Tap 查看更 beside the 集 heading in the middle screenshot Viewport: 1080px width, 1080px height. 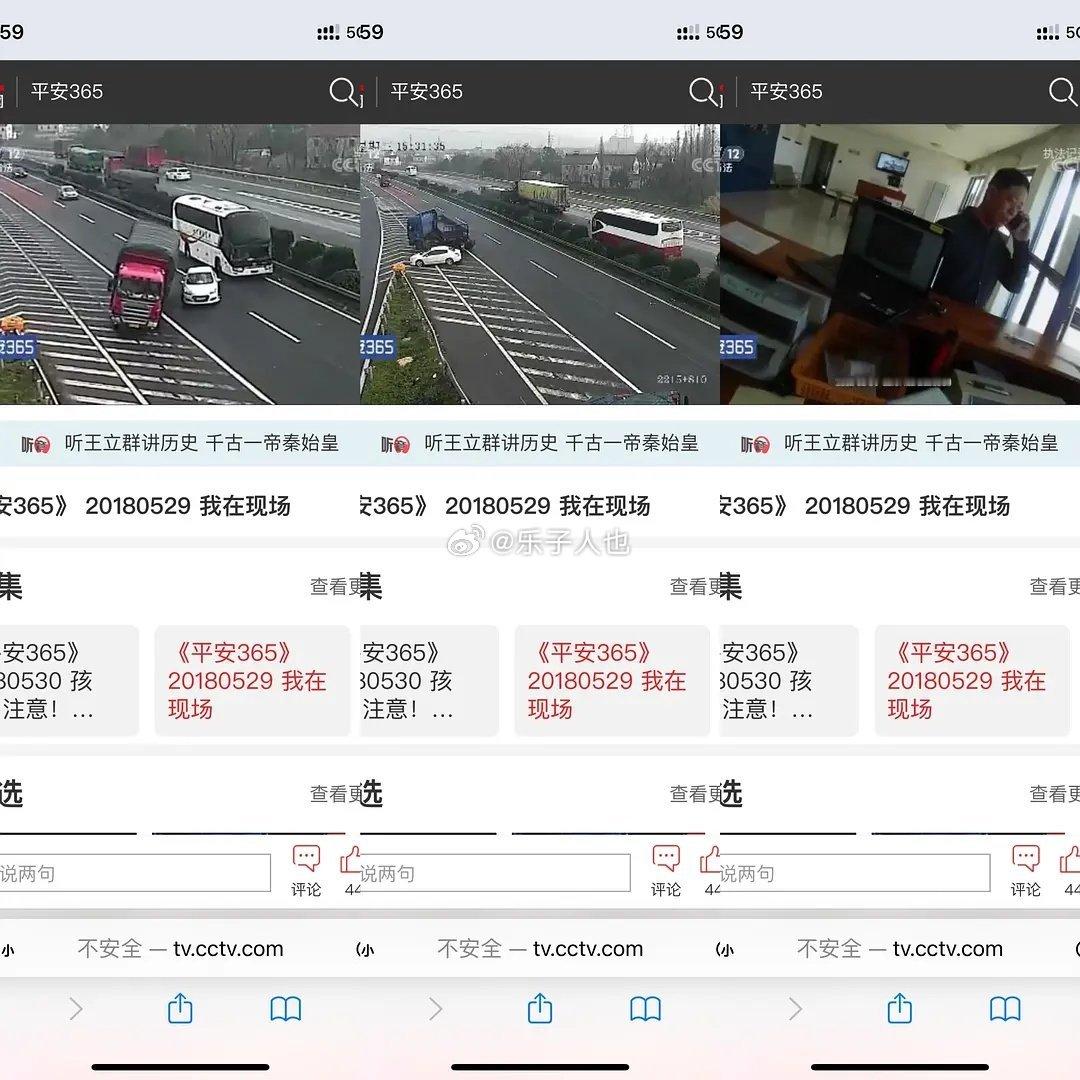point(694,587)
